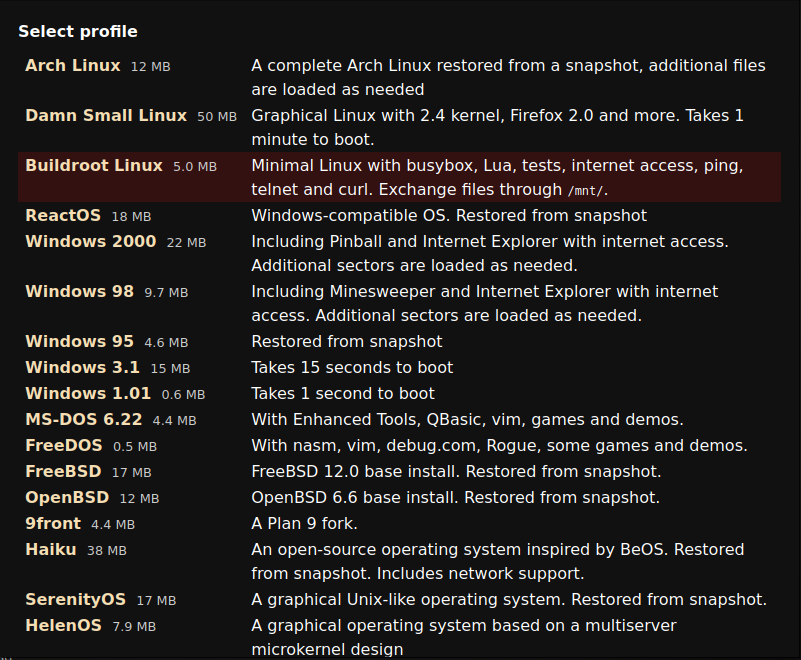Open the FreeDOS profile
Image resolution: width=801 pixels, height=660 pixels.
click(63, 445)
